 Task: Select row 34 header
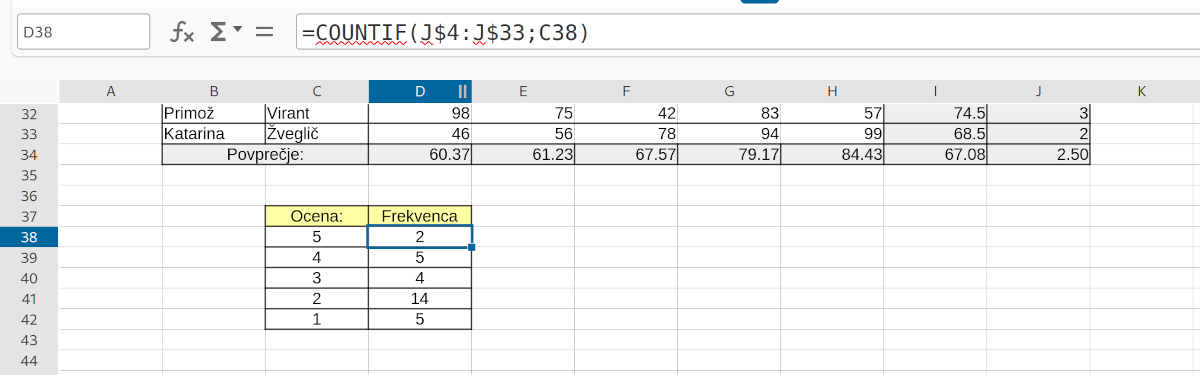(29, 154)
